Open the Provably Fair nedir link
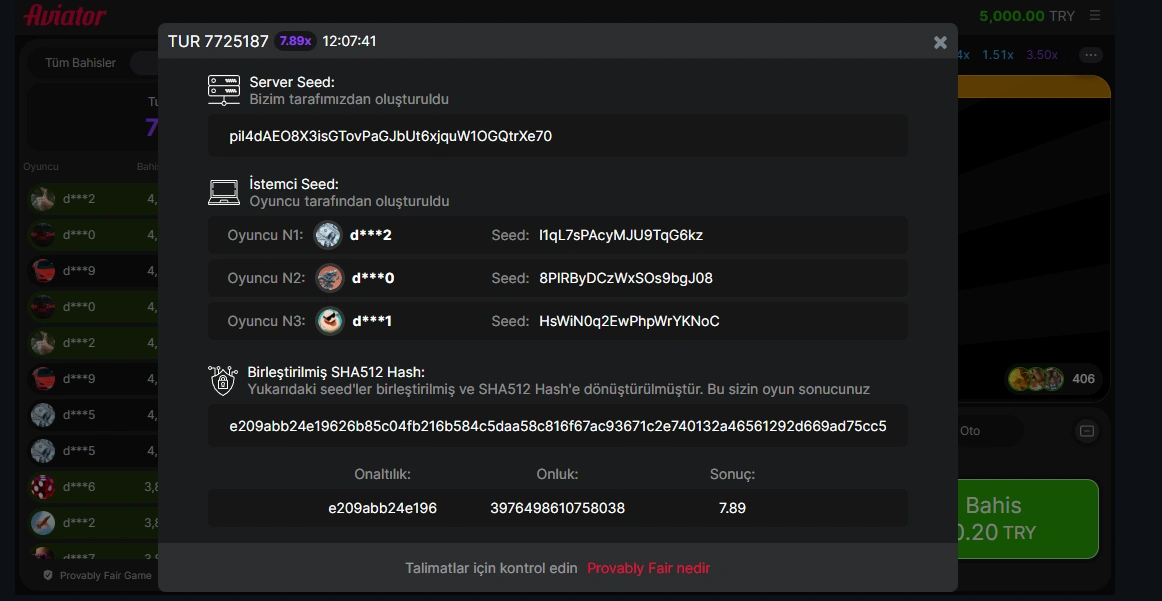The image size is (1162, 601). 648,568
